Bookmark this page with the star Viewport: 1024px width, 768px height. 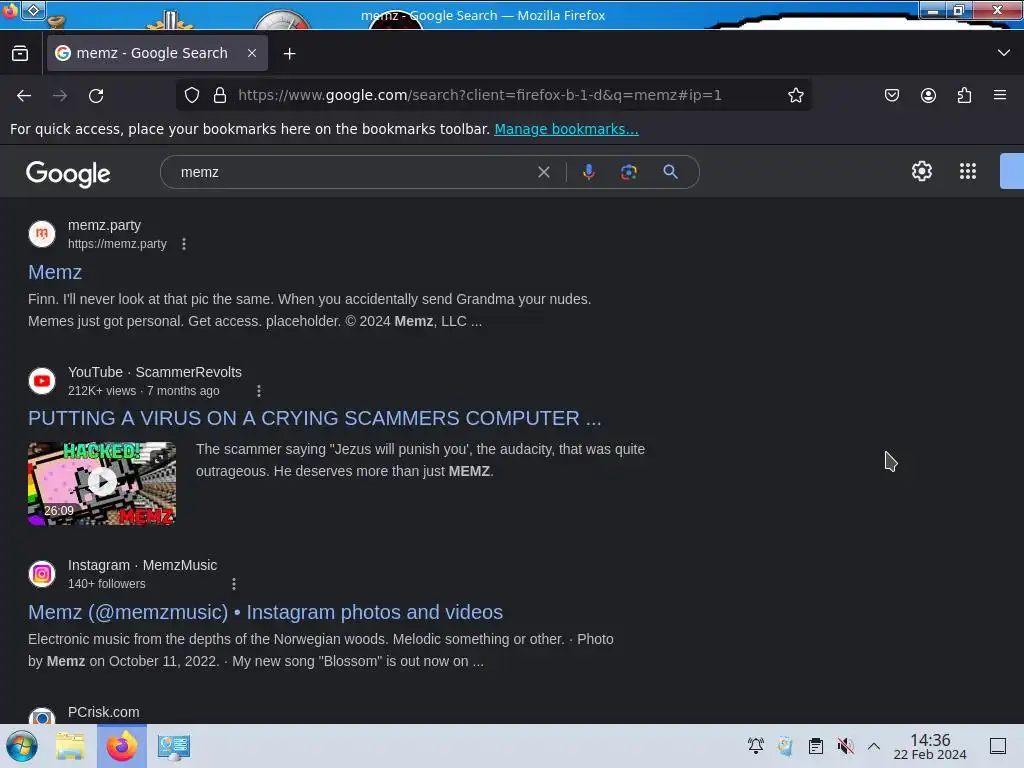tap(795, 95)
